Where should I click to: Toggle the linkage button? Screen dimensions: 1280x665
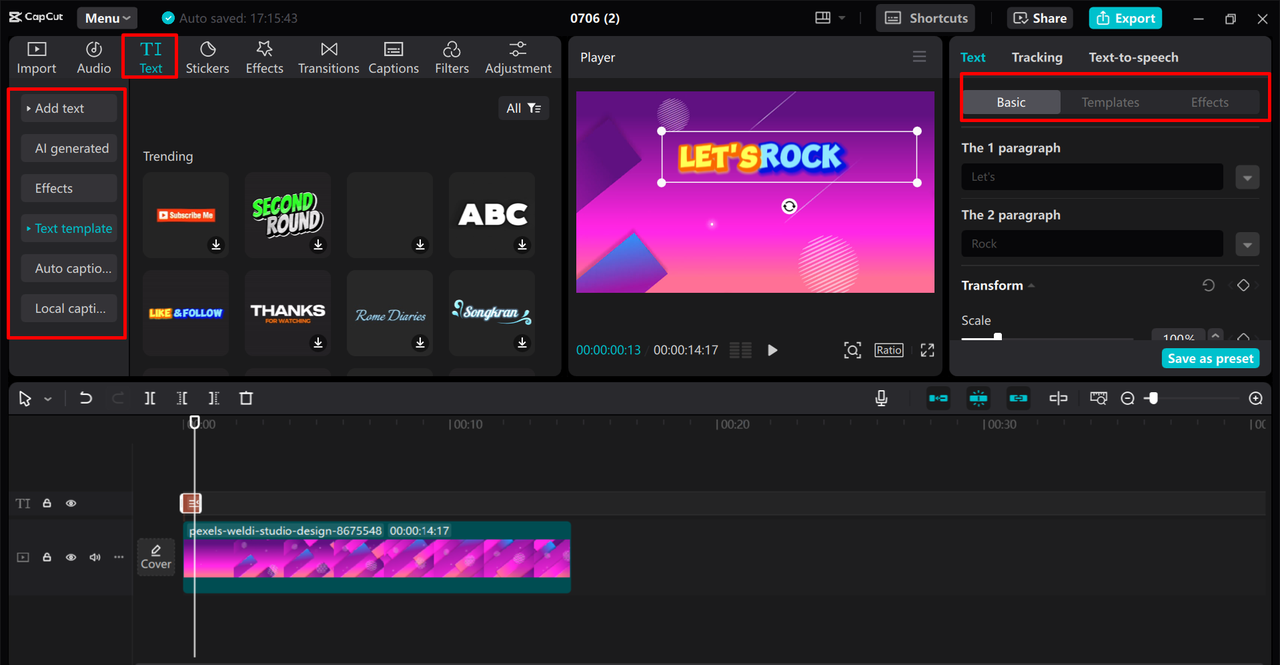click(1018, 398)
